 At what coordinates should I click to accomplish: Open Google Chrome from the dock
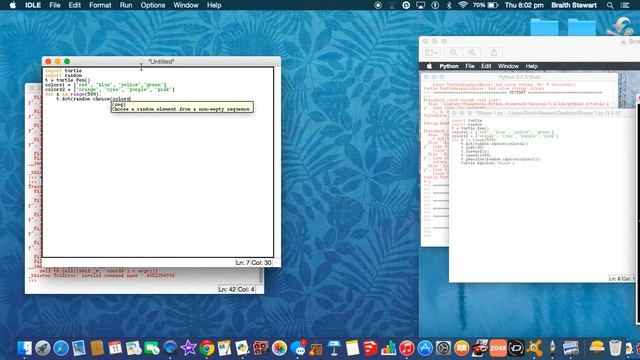pyautogui.click(x=207, y=348)
